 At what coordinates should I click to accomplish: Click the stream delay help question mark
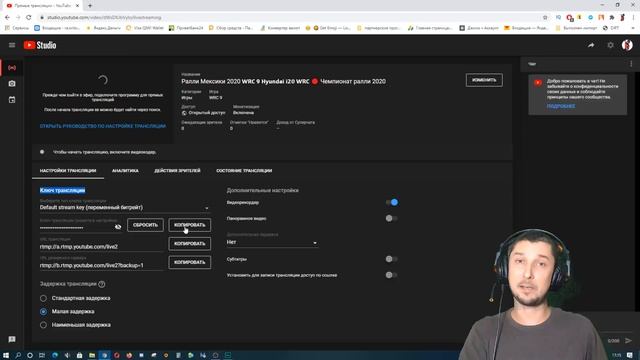point(102,284)
